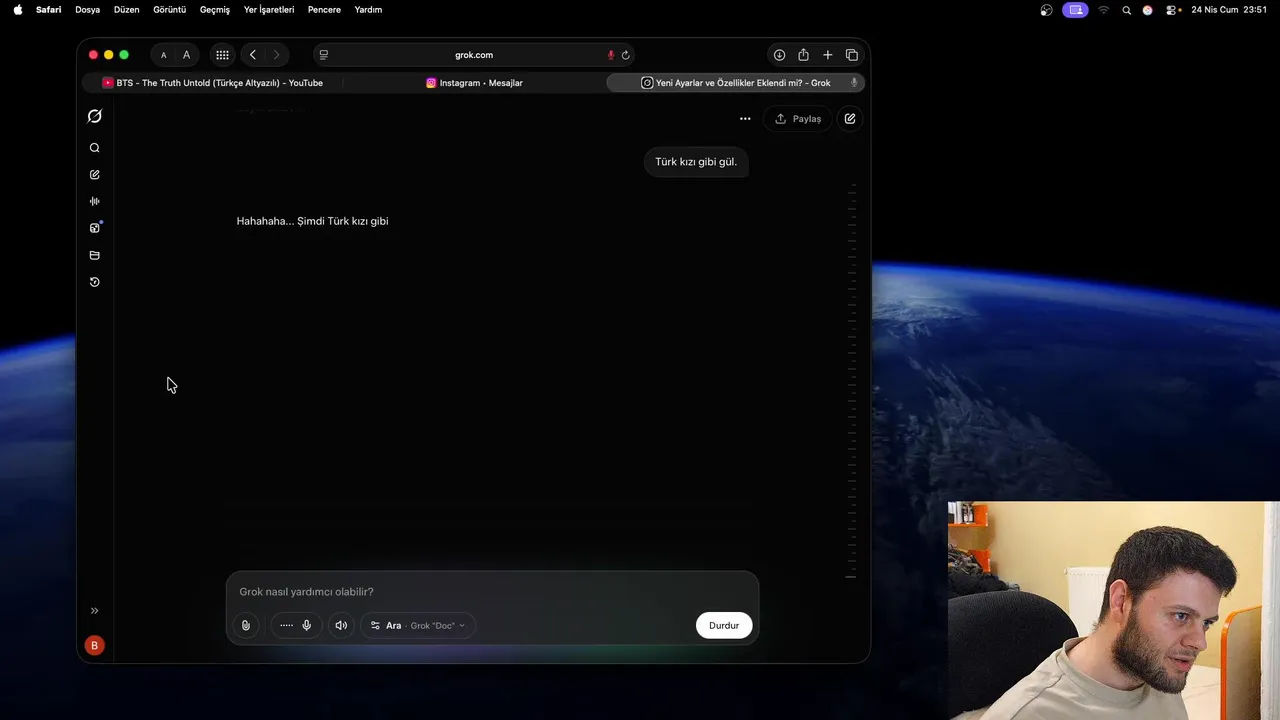Image resolution: width=1280 pixels, height=720 pixels.
Task: Open the three-dot conversation options menu
Action: (x=745, y=119)
